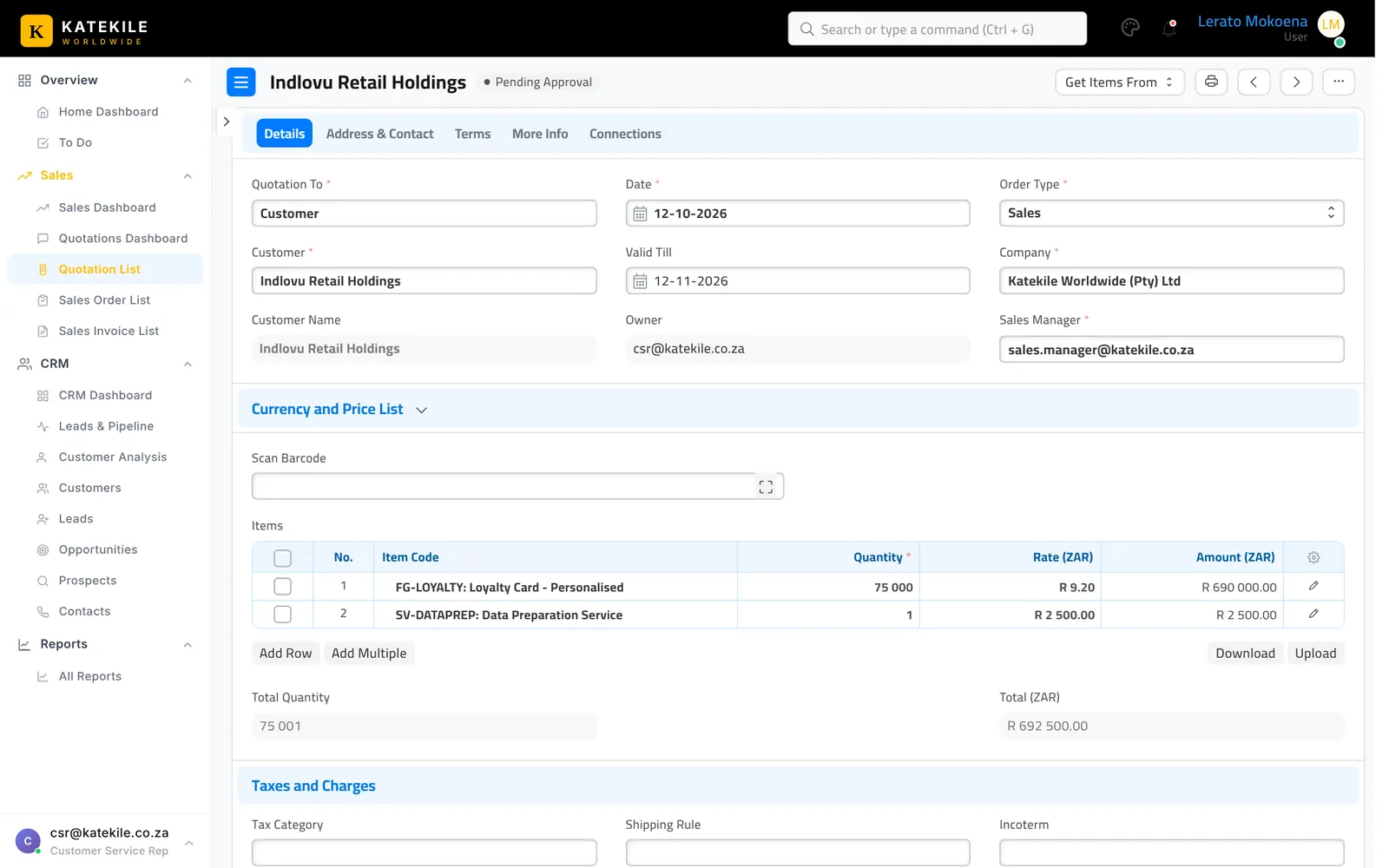Switch to the More Info tab
The width and height of the screenshot is (1389, 868).
(x=540, y=134)
